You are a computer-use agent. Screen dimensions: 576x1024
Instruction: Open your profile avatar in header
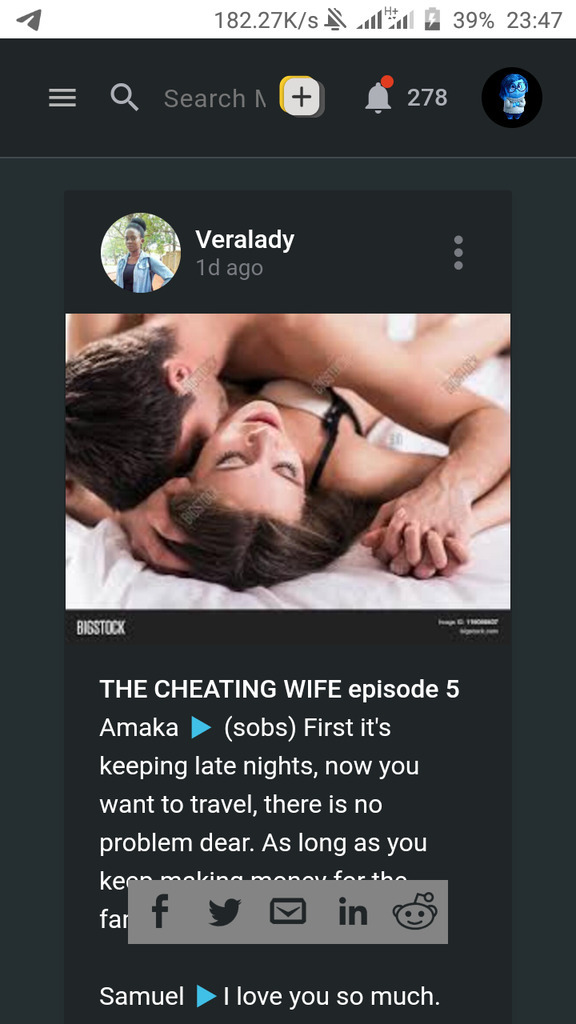tap(512, 97)
